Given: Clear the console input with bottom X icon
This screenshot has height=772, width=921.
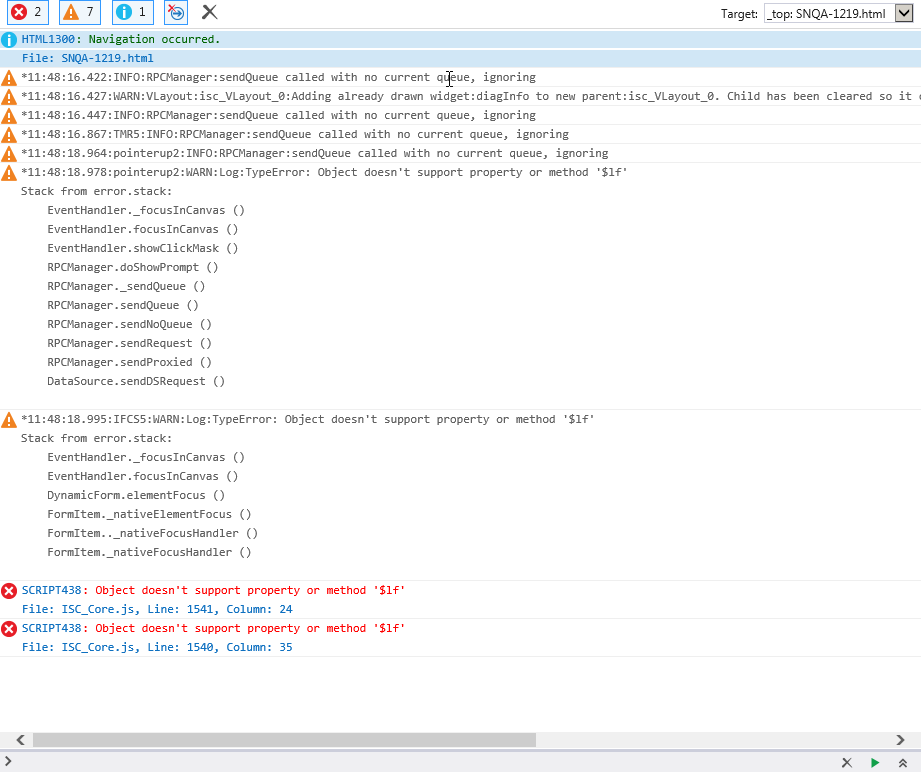Looking at the screenshot, I should pos(846,763).
